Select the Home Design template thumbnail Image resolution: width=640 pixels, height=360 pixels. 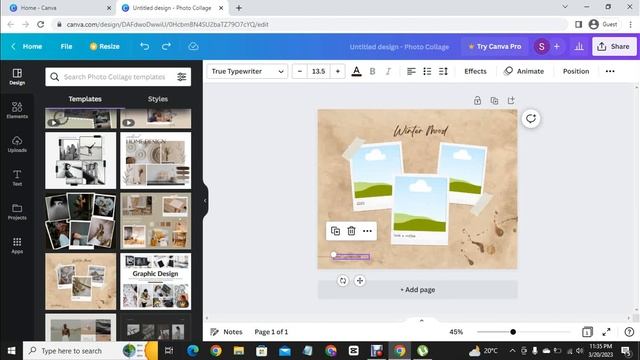[156, 160]
